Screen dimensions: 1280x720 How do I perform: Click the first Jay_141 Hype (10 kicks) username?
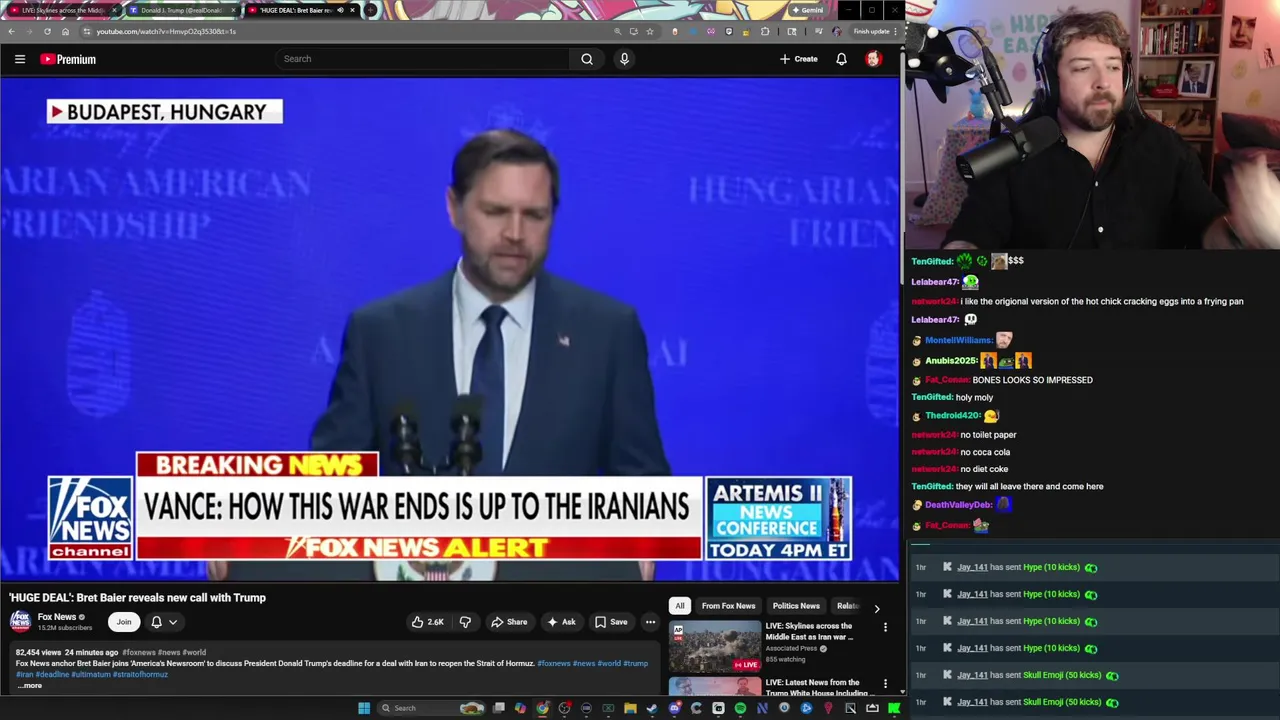coord(972,567)
